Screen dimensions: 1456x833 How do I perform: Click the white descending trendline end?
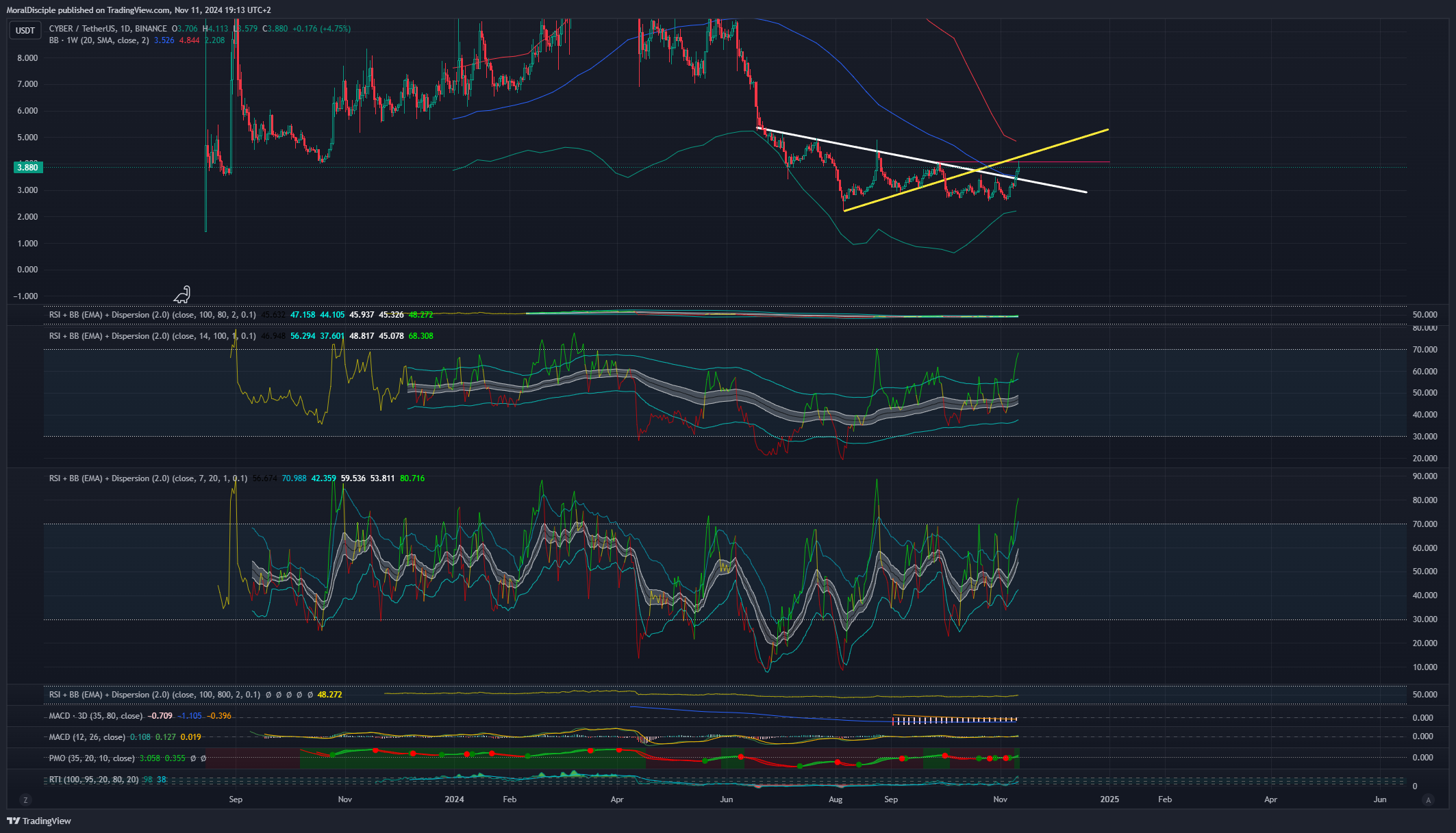(x=1086, y=192)
